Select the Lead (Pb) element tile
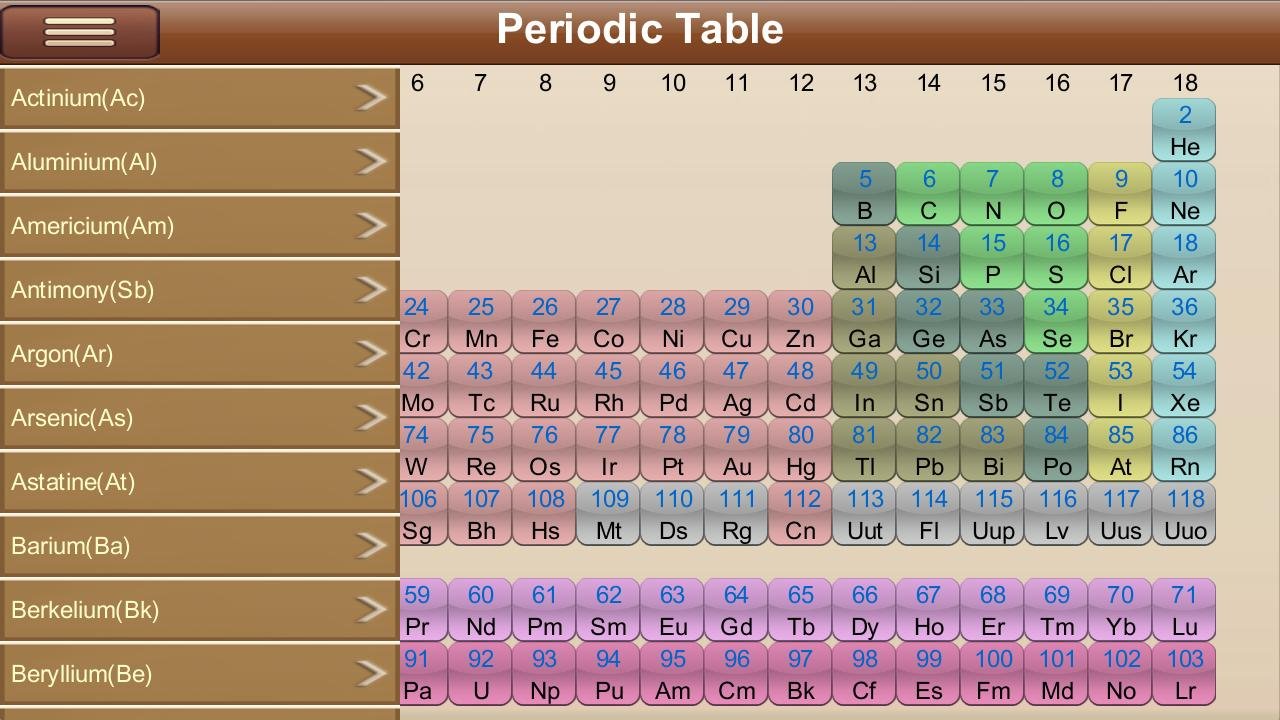1280x720 pixels. click(928, 450)
